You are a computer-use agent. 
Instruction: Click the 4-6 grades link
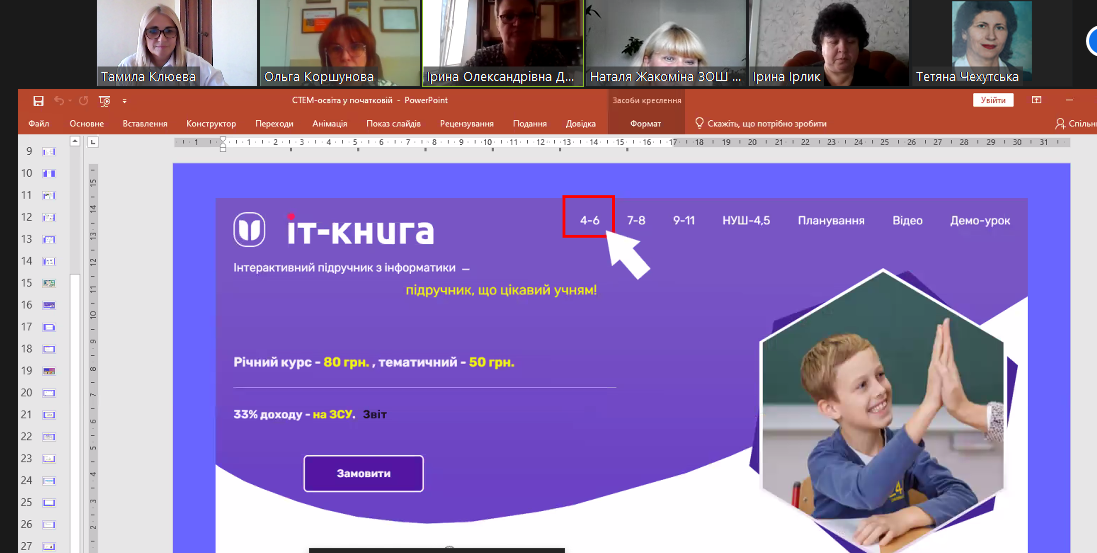590,220
